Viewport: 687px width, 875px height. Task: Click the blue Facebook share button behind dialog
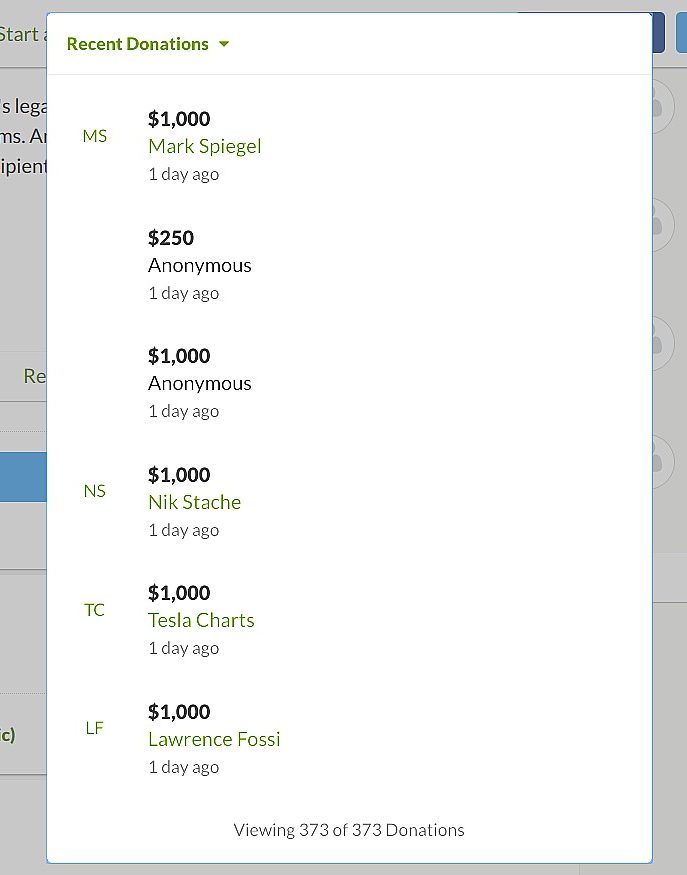[x=659, y=32]
